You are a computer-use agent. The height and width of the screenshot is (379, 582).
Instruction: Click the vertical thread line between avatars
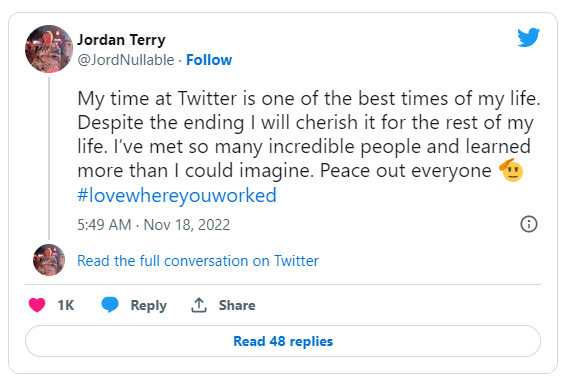(x=49, y=159)
